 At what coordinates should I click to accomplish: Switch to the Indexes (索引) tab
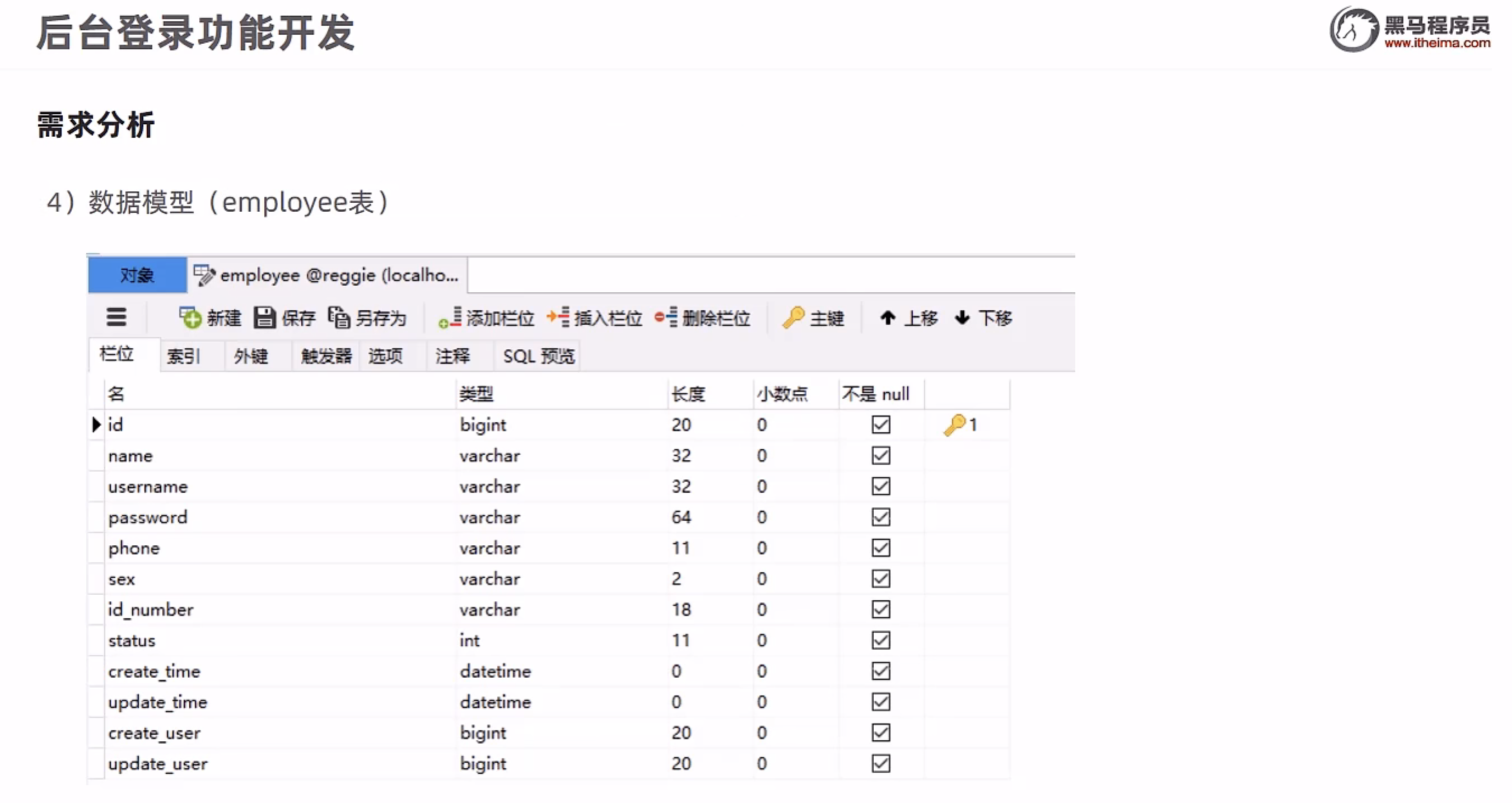(183, 356)
